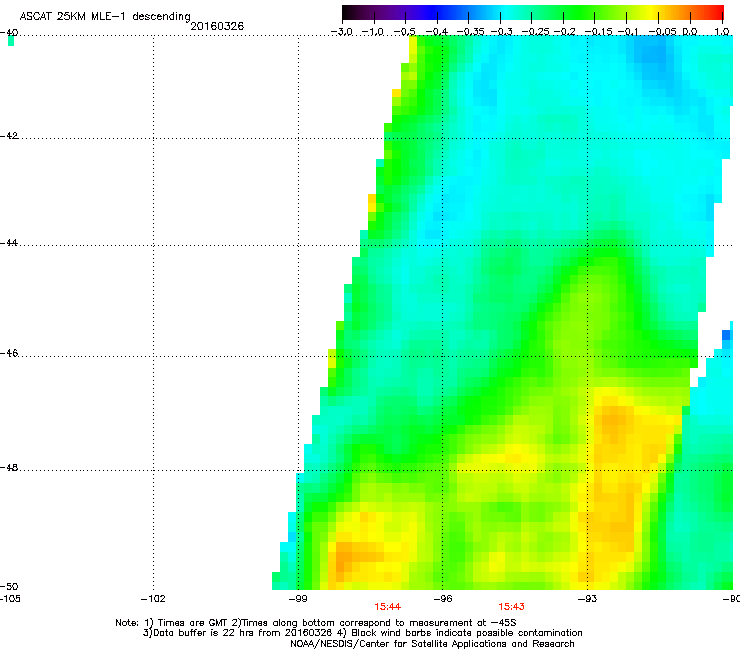740x650 pixels.
Task: Click the red time stamp 15:43
Action: 512,607
